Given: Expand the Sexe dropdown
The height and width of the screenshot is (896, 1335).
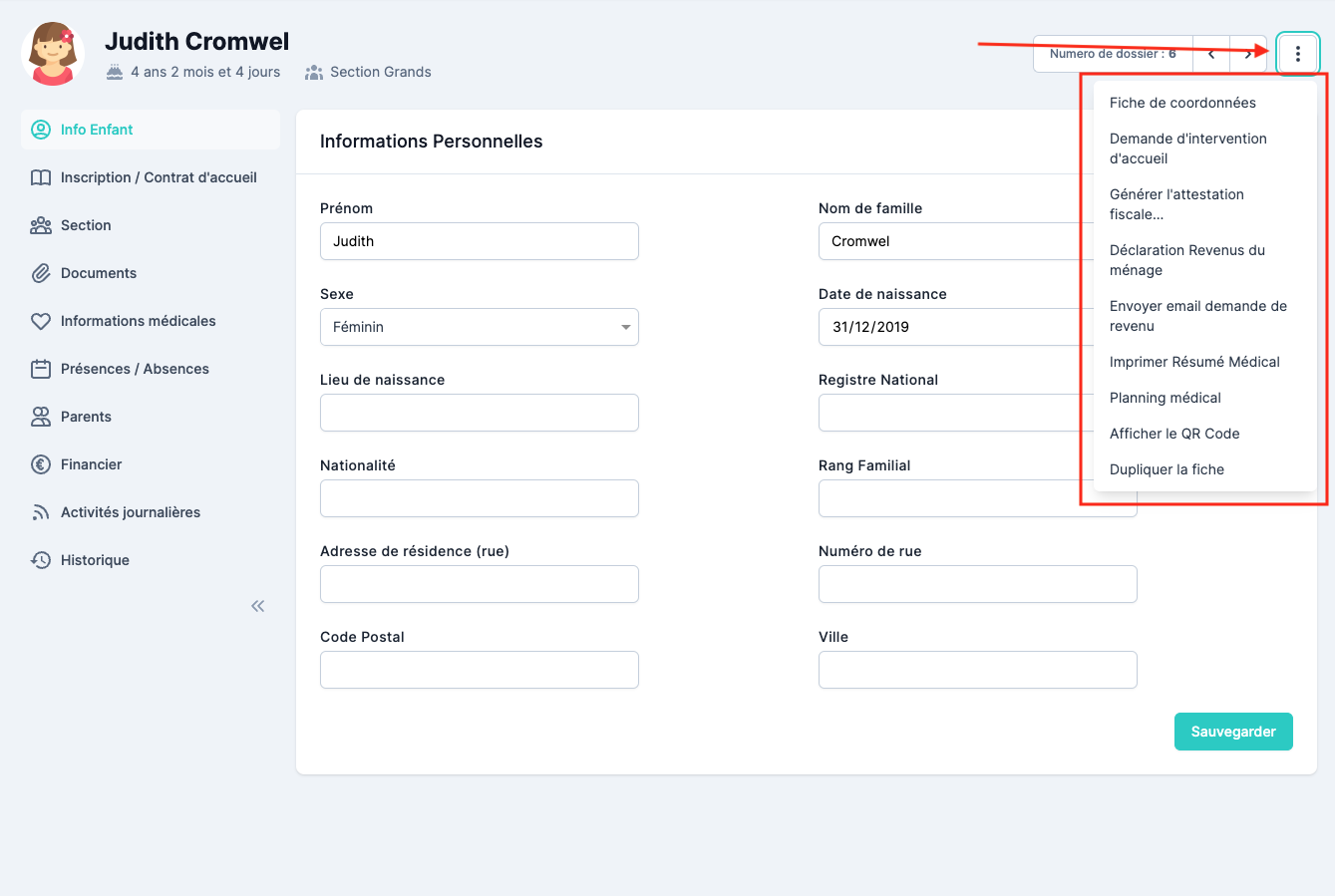Looking at the screenshot, I should [479, 327].
